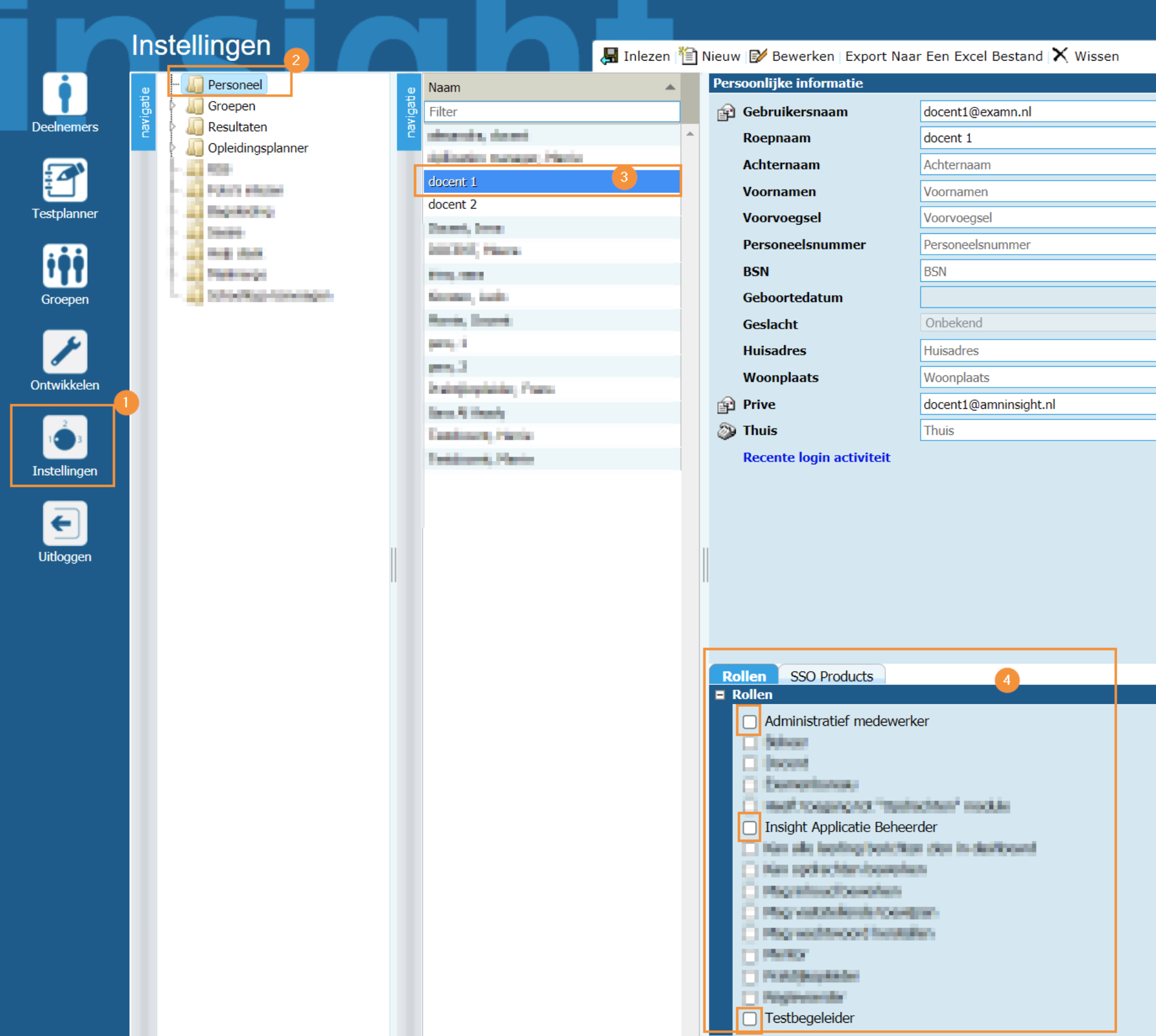Screen dimensions: 1156x1036
Task: Open the Deelnemers section icon
Action: click(65, 94)
